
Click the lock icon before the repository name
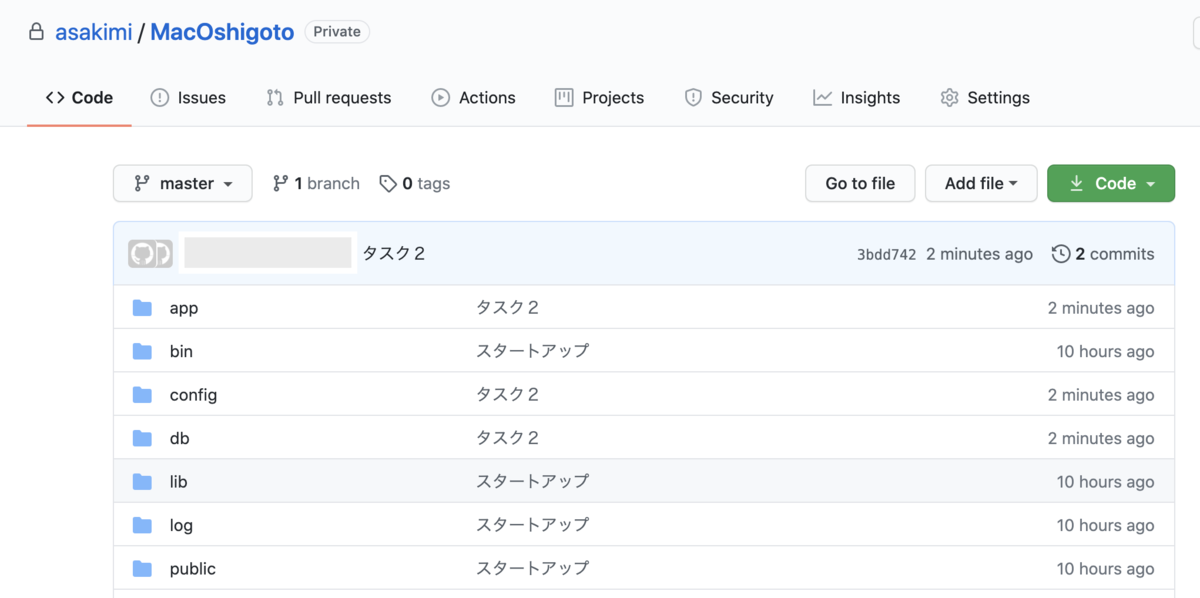36,31
